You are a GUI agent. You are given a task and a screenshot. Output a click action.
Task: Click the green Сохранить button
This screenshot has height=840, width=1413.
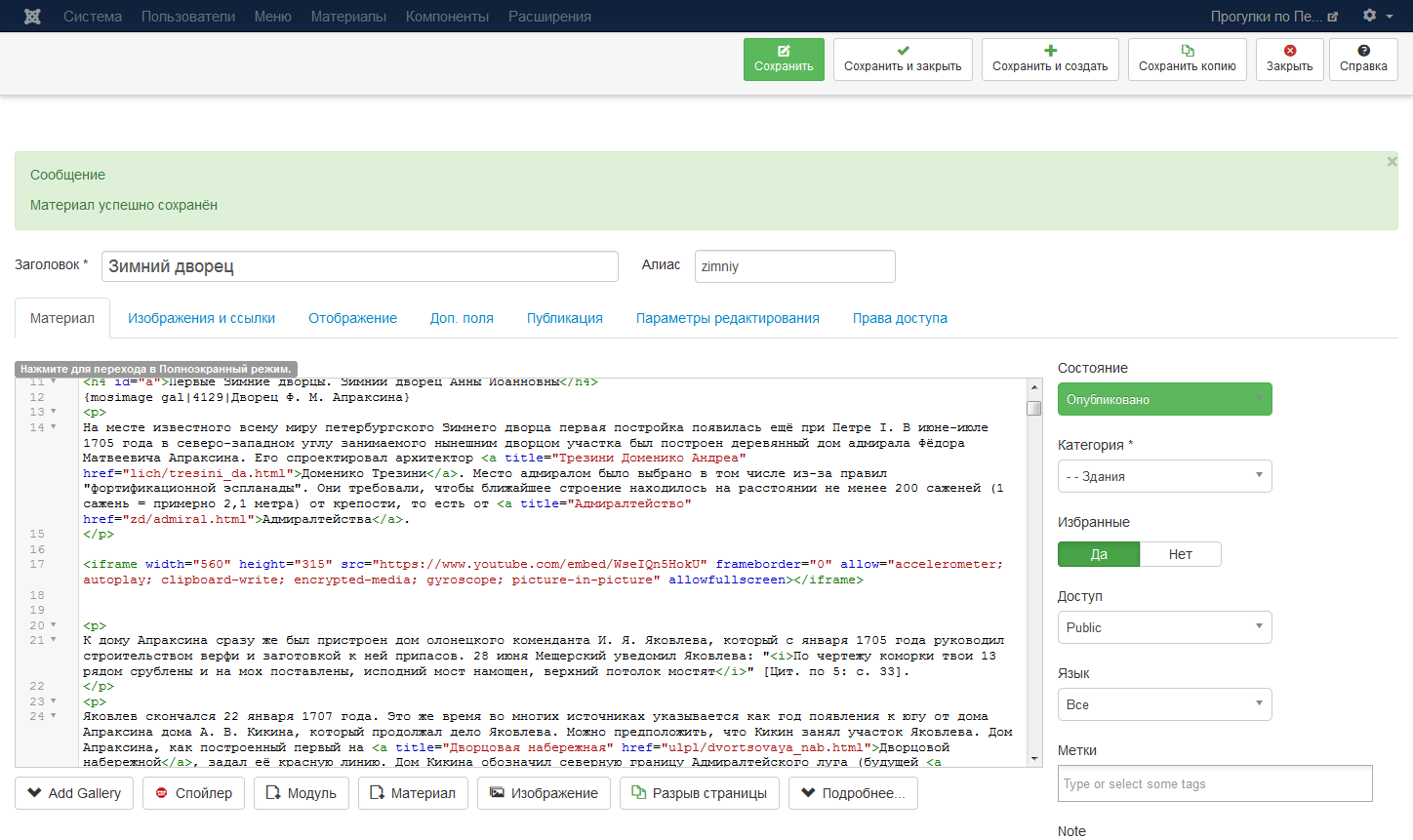click(784, 59)
